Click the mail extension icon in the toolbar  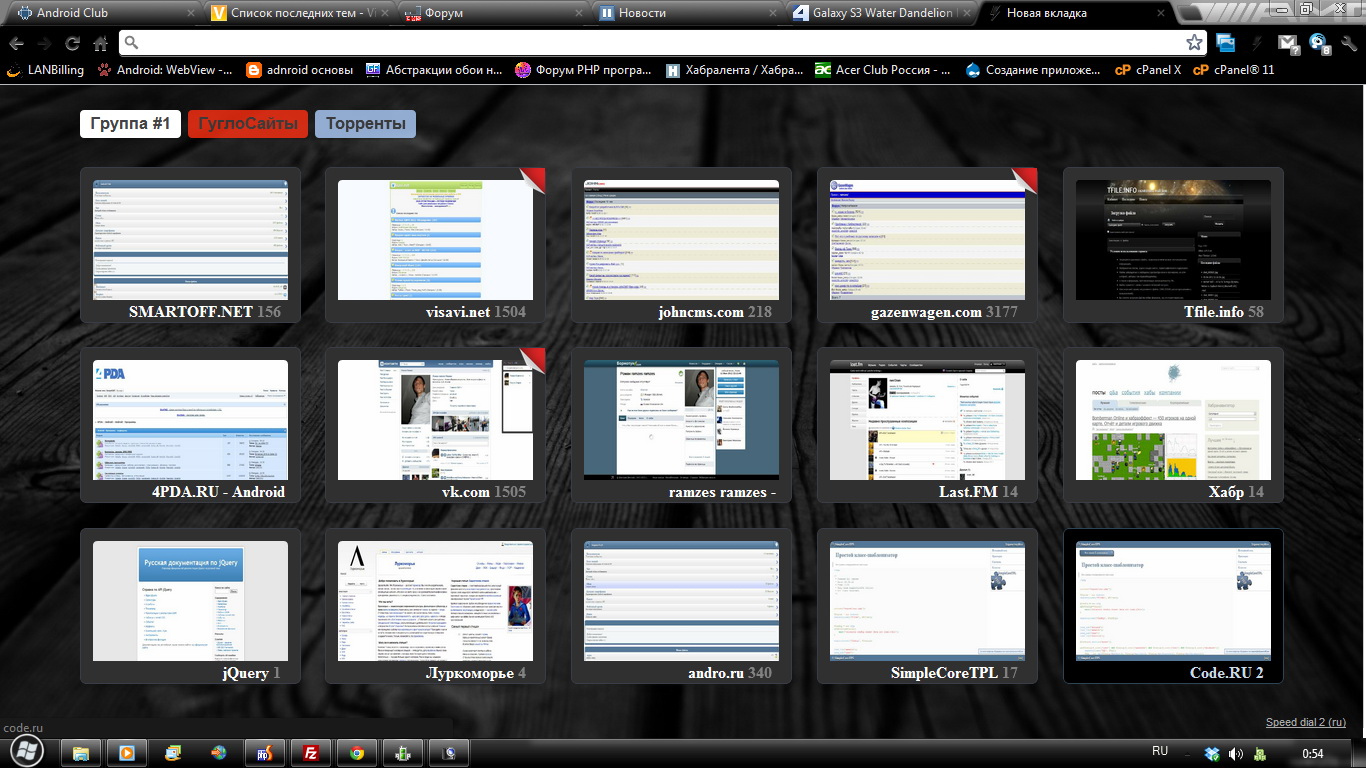click(1288, 43)
